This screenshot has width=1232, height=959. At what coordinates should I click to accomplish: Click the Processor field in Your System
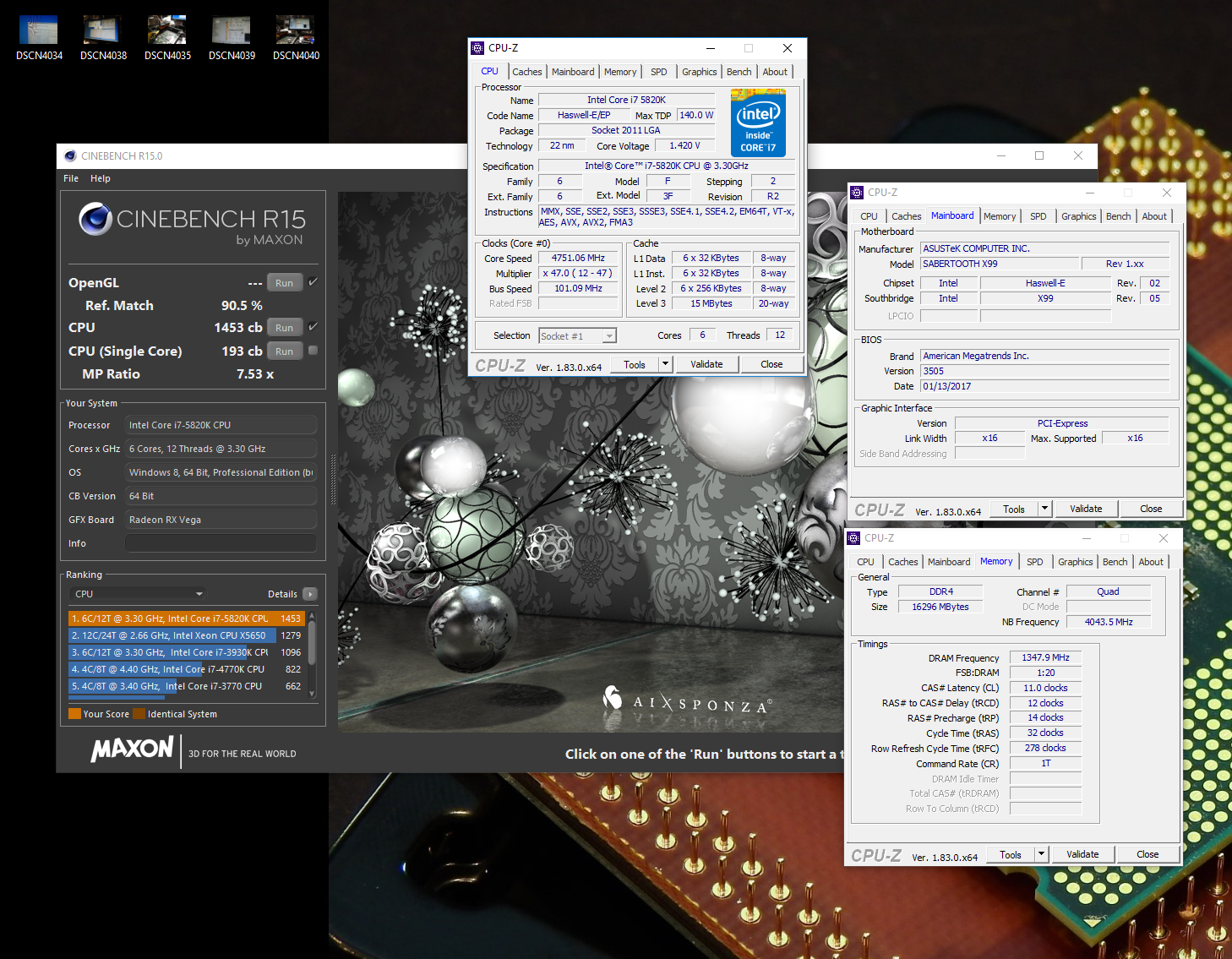(221, 425)
